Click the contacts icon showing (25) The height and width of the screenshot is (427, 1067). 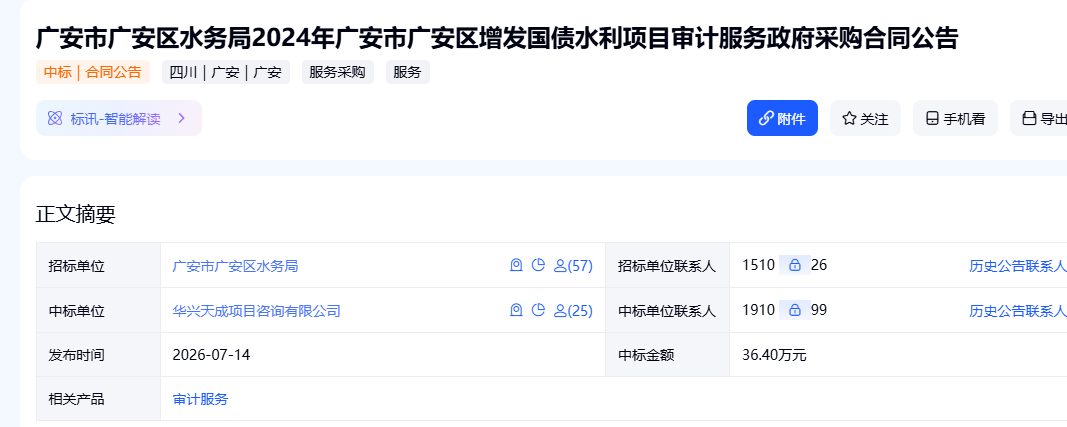573,311
